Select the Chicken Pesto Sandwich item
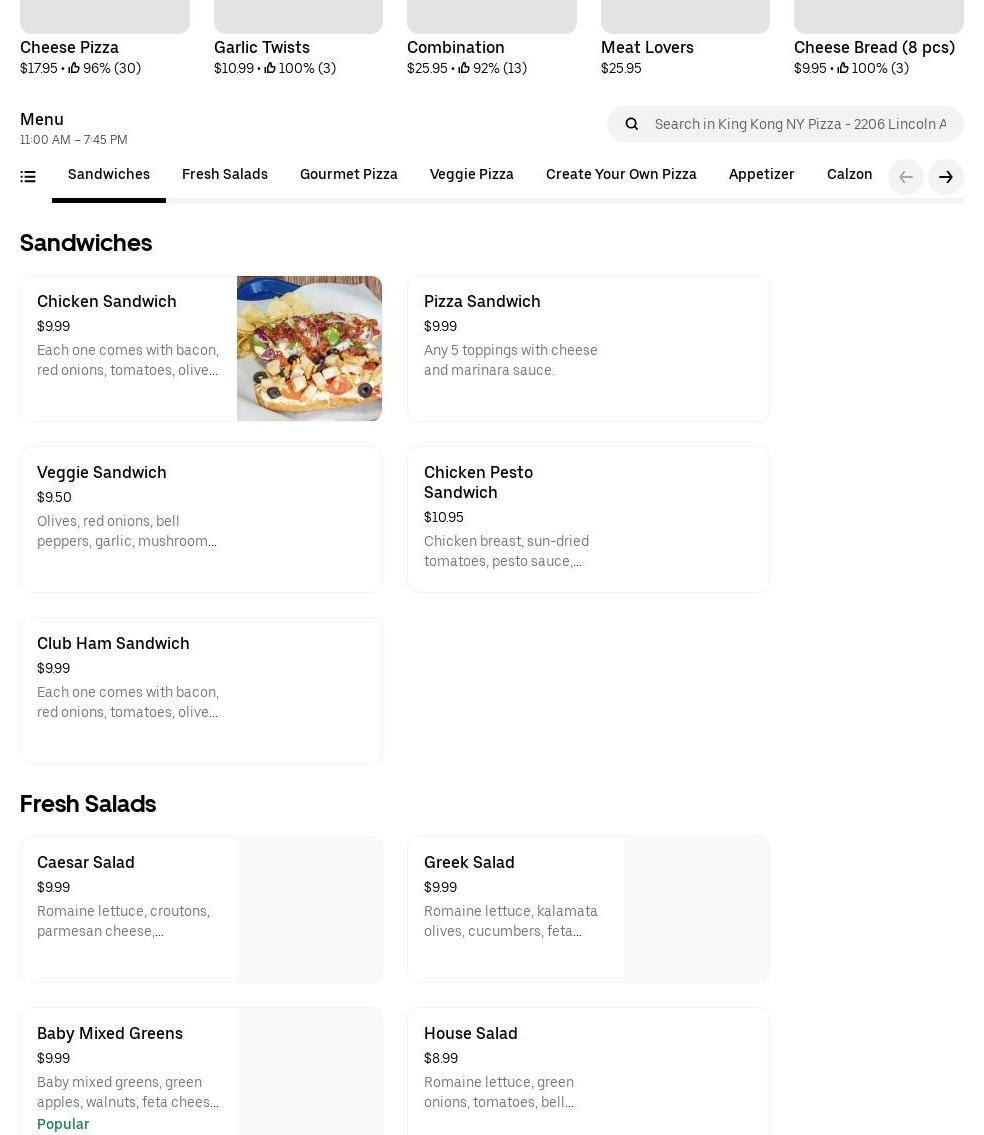This screenshot has height=1135, width=984. click(x=588, y=519)
